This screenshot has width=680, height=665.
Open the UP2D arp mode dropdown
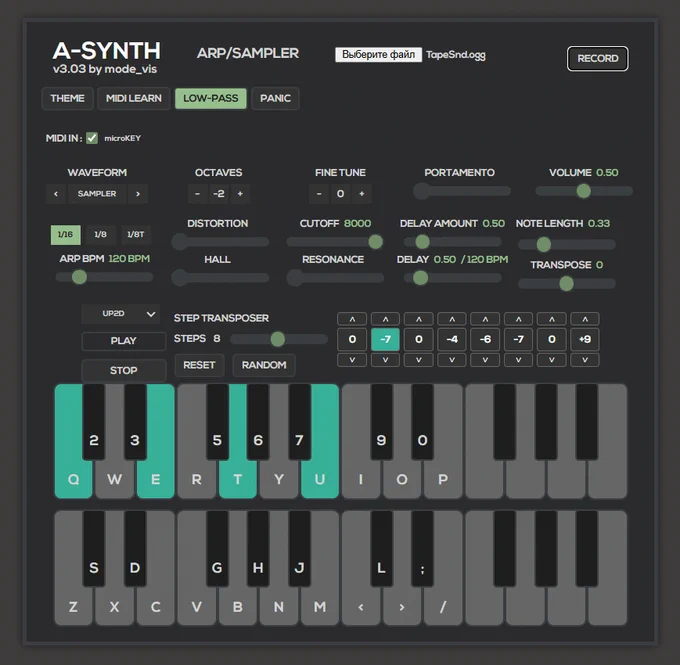(x=121, y=314)
